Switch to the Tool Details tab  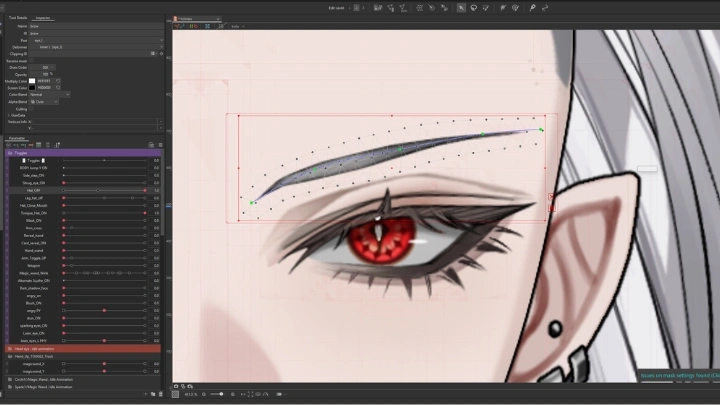click(x=18, y=17)
